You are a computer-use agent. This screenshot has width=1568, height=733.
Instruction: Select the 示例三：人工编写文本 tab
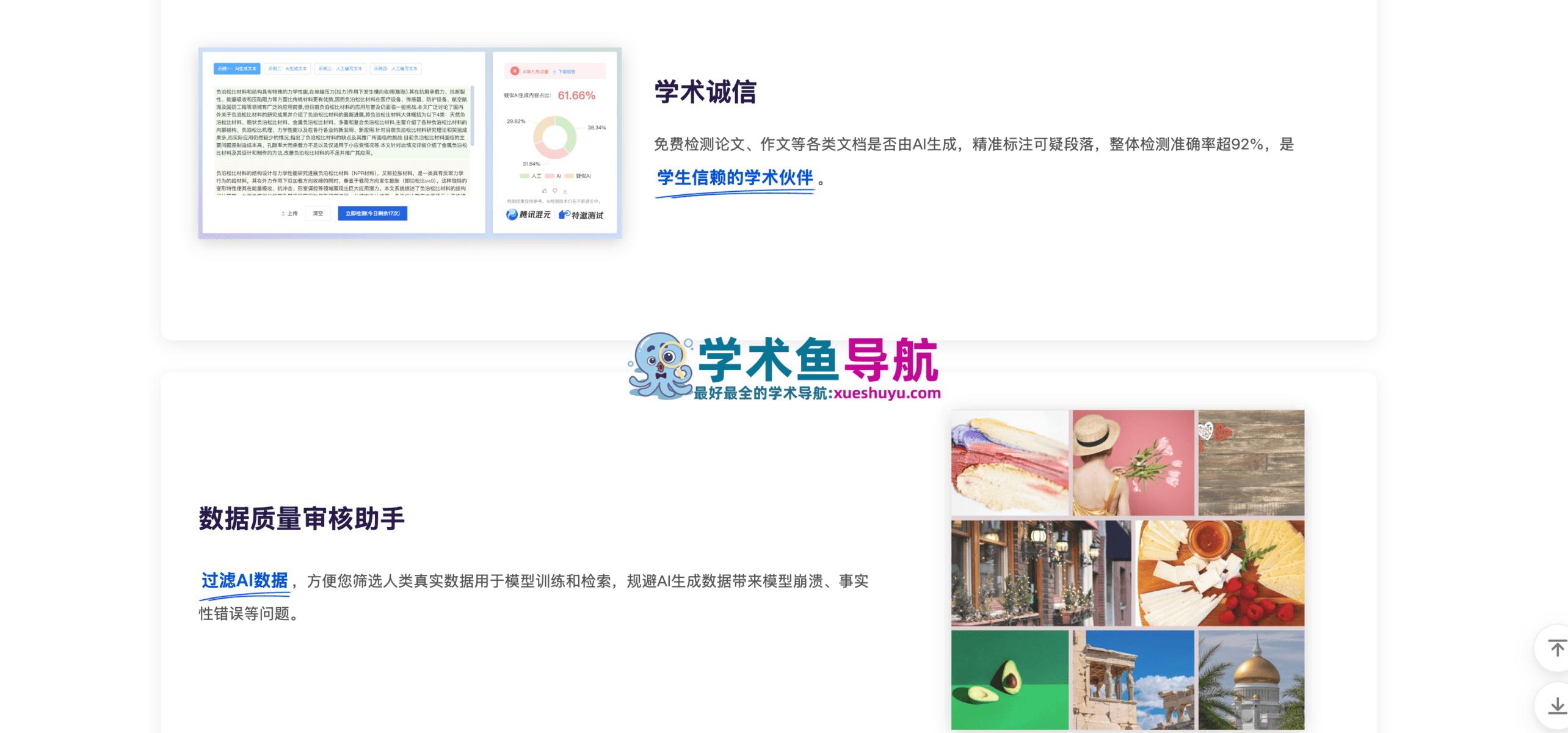click(x=340, y=69)
